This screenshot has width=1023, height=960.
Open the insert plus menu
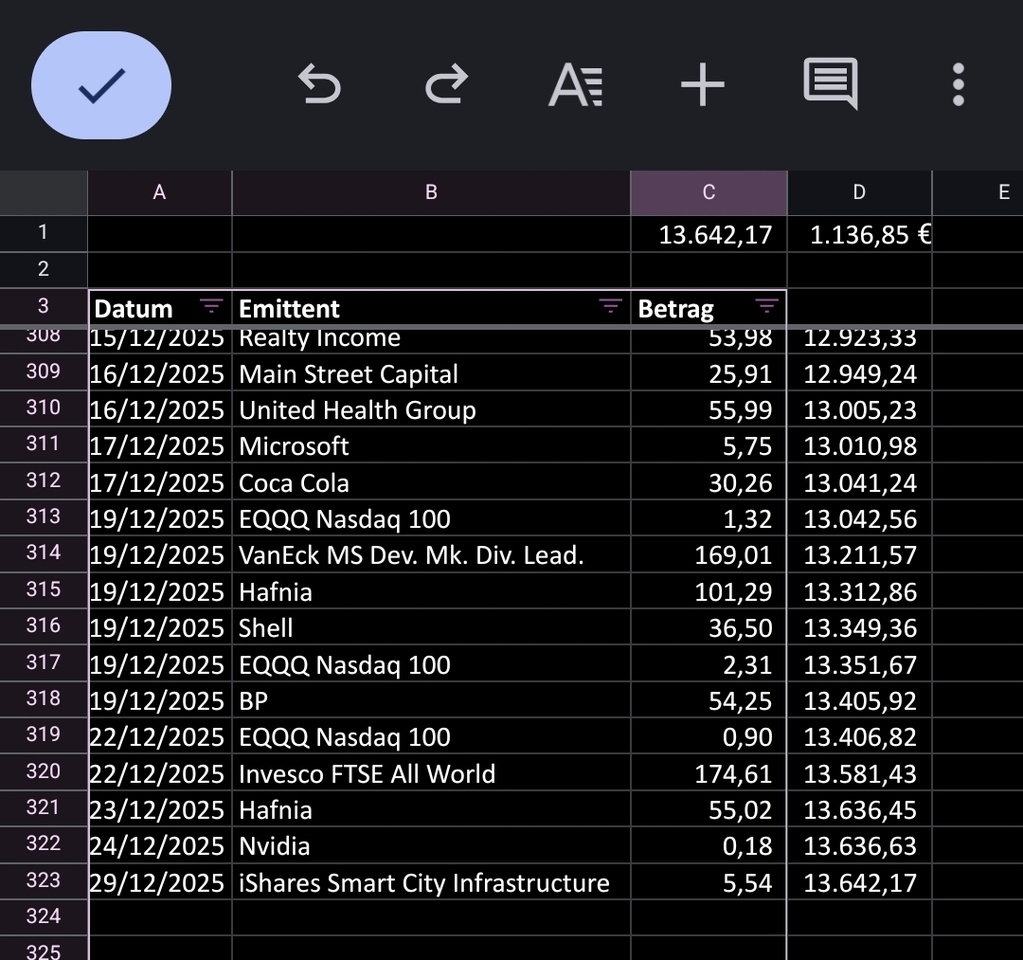(x=702, y=85)
